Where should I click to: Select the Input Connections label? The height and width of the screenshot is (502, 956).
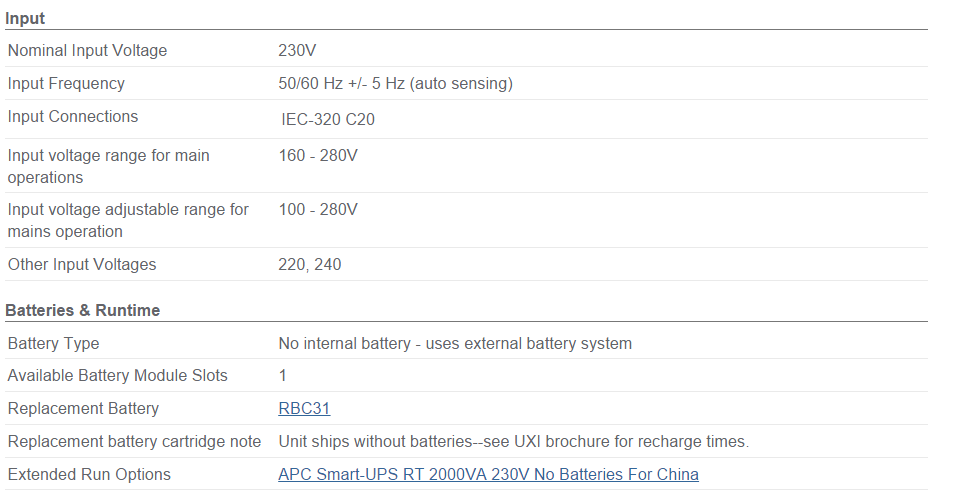[x=73, y=116]
